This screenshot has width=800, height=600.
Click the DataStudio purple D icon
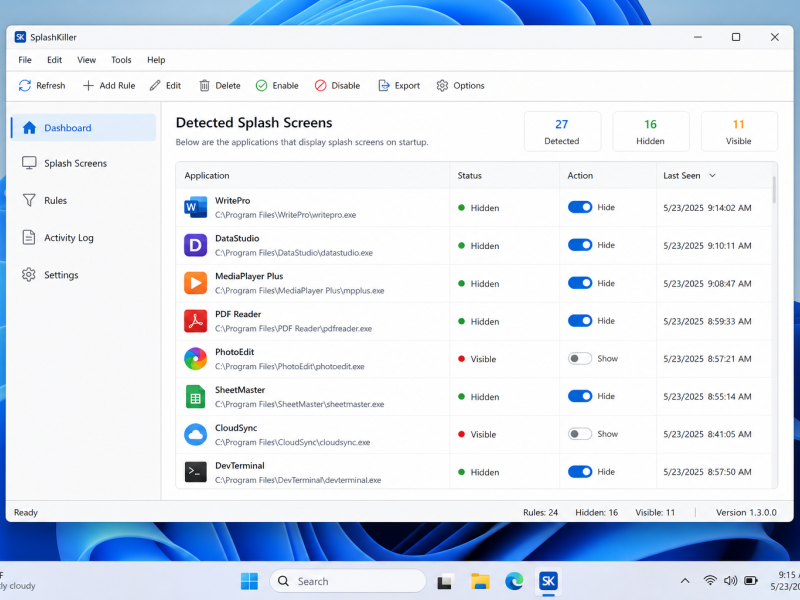pos(195,245)
